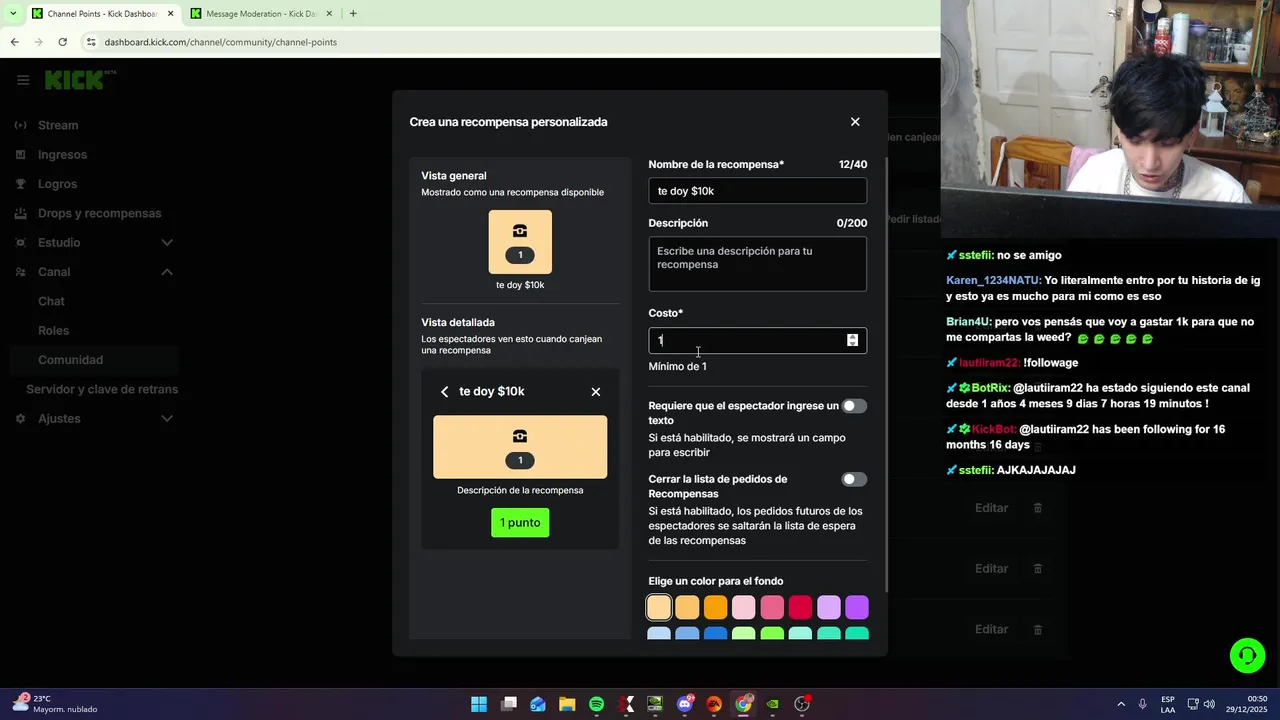View site information icon in address bar

pyautogui.click(x=90, y=42)
